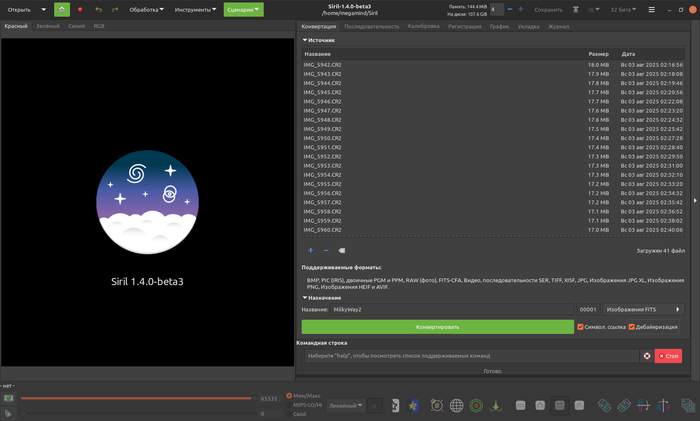Toggle the Дебайеризация checkbox

point(632,327)
